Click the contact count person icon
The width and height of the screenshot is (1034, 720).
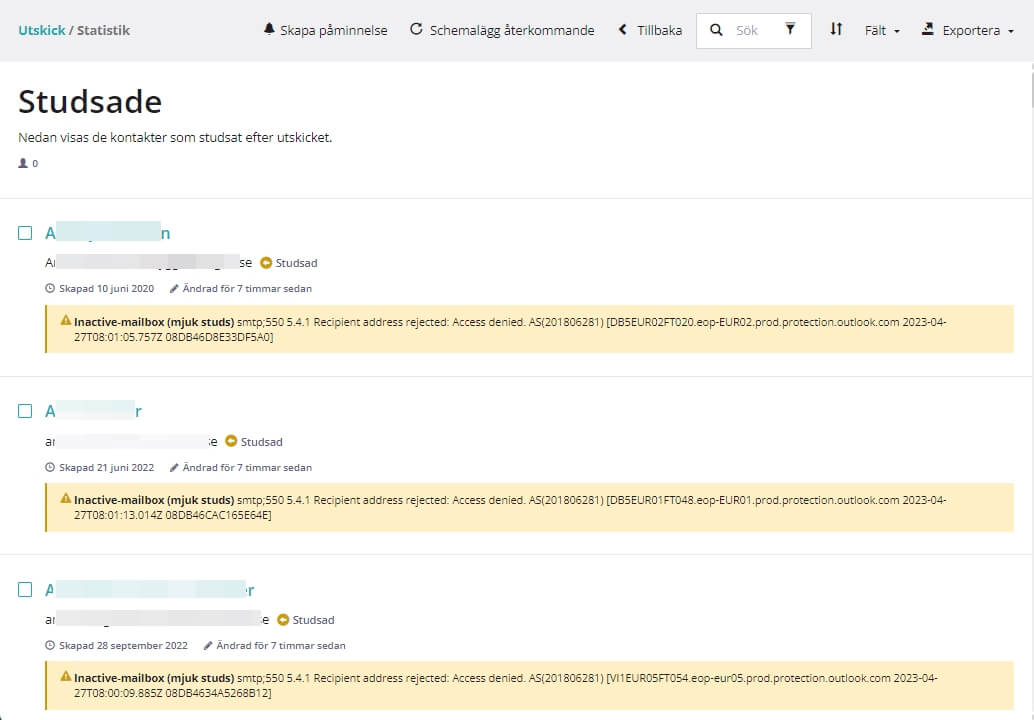(23, 163)
